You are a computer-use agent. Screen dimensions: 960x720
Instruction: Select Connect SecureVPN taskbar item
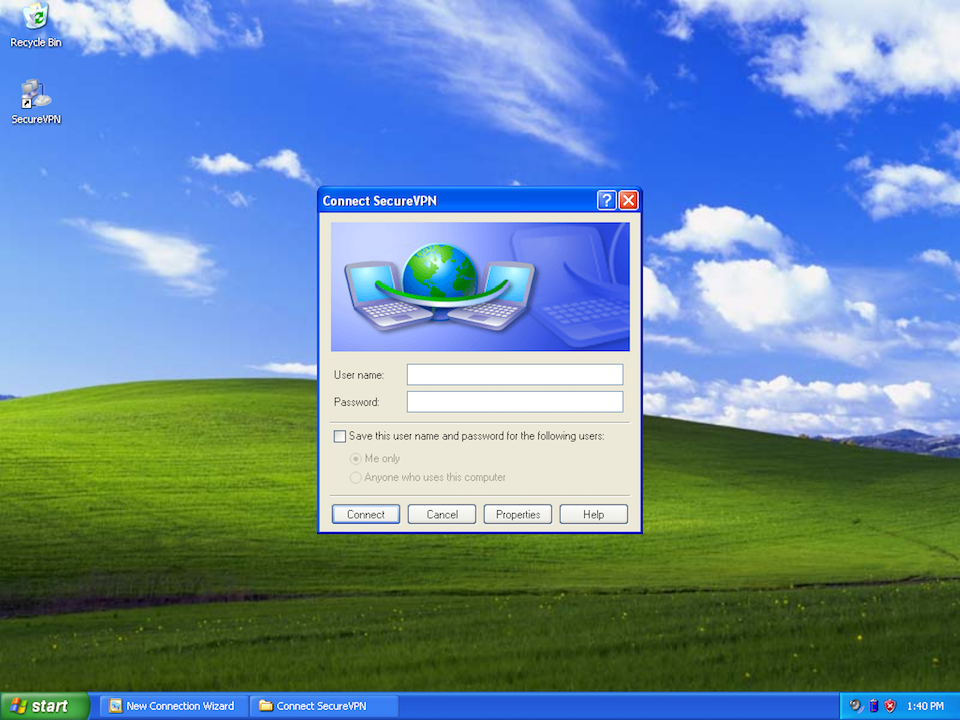[324, 706]
